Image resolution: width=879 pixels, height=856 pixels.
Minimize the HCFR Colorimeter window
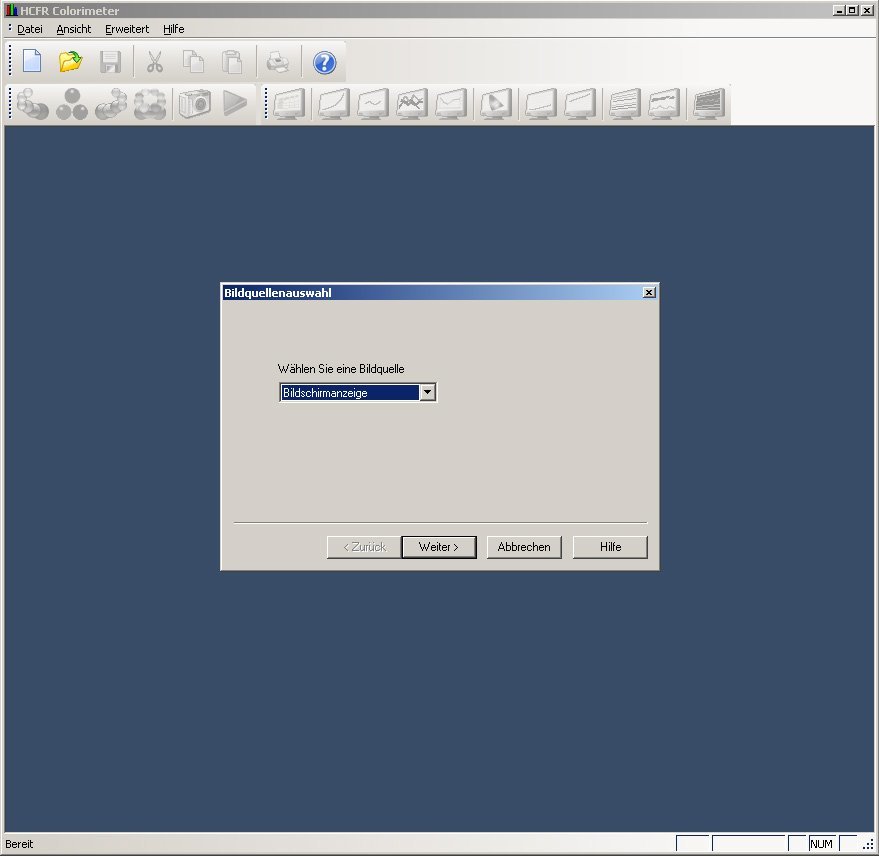tap(839, 10)
